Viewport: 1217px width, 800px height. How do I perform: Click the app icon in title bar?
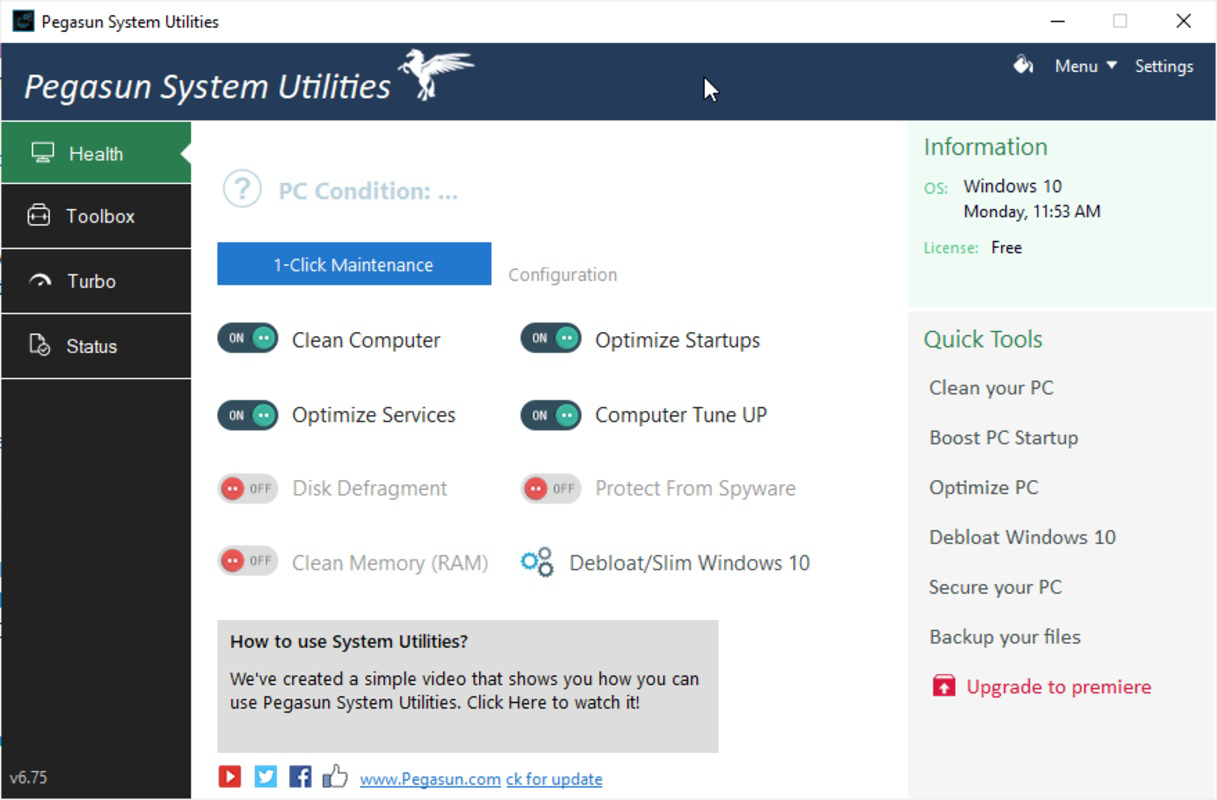[23, 21]
